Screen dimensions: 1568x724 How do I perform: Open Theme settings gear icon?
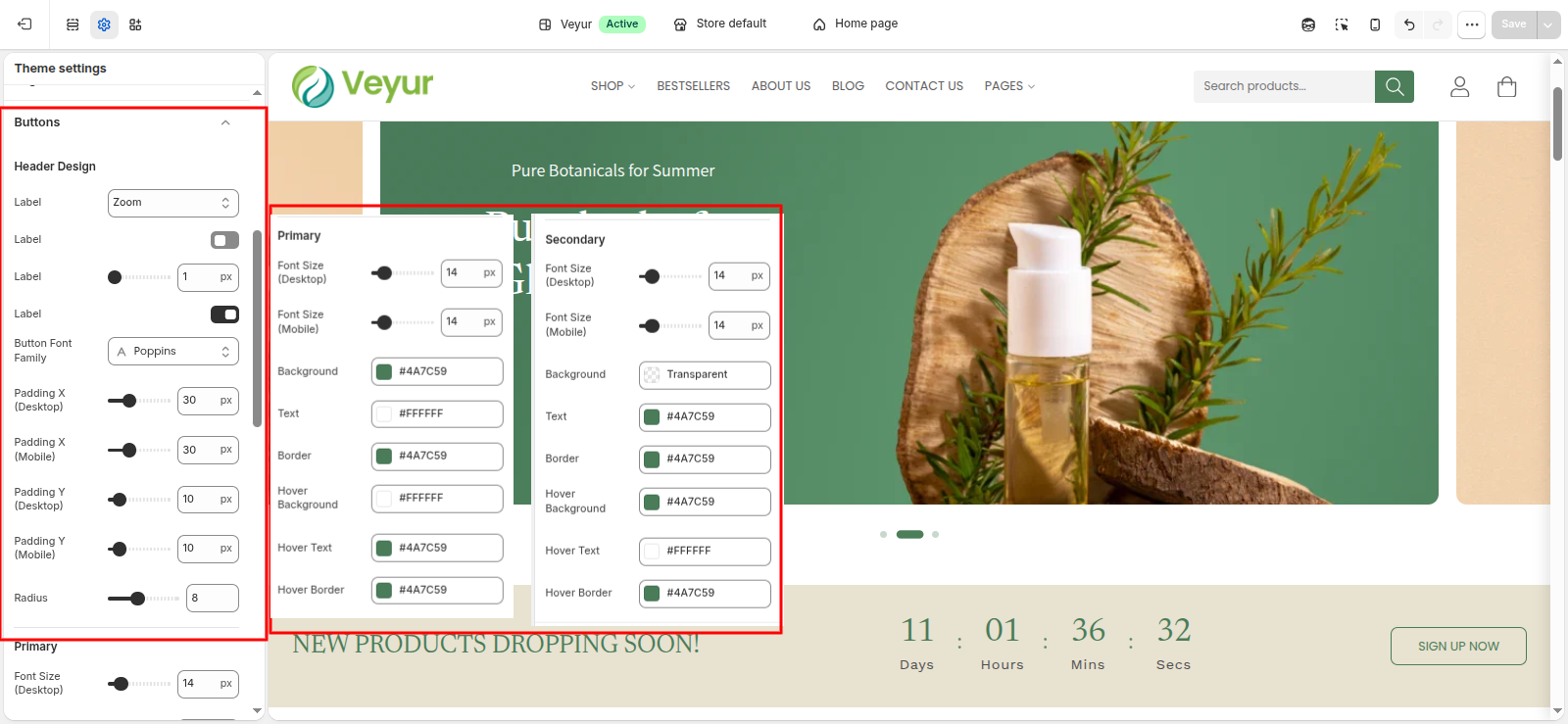tap(104, 24)
